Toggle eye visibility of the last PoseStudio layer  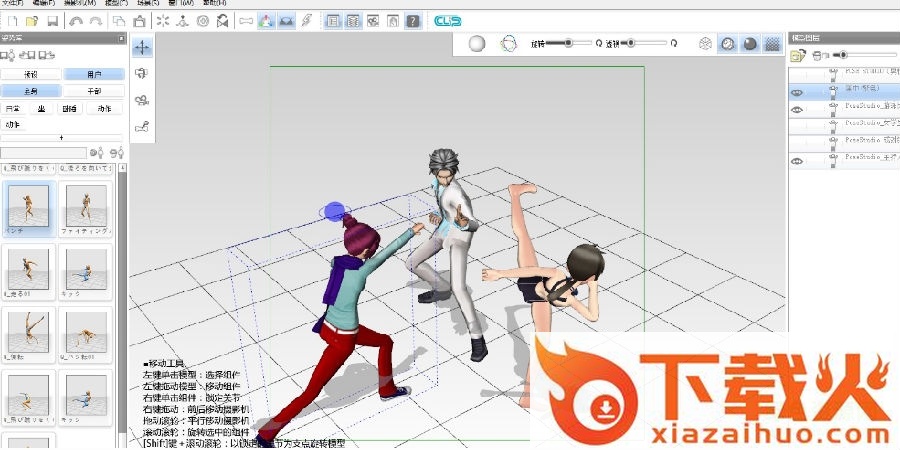click(x=797, y=159)
